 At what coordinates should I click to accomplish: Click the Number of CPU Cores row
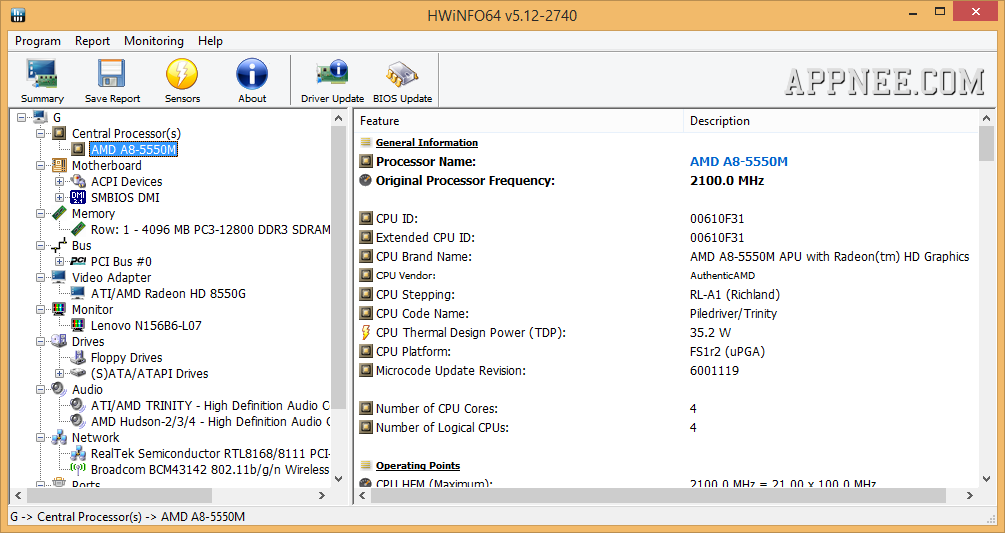point(667,409)
